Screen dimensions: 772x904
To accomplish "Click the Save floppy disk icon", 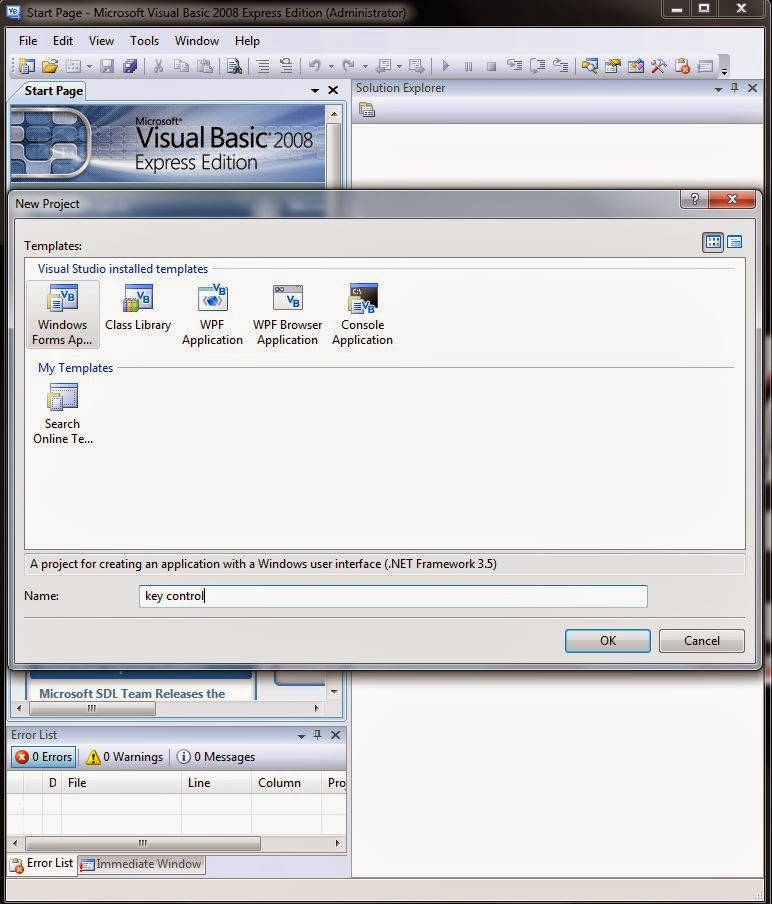I will click(107, 66).
